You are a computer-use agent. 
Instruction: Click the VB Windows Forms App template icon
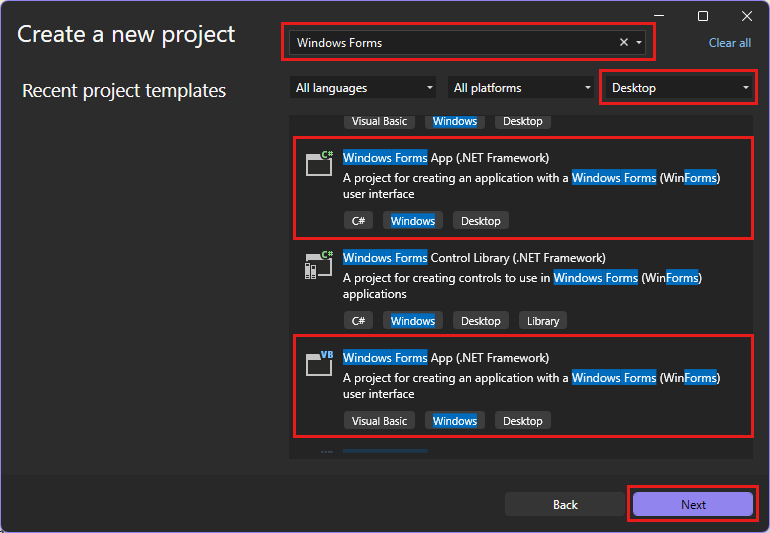tap(319, 364)
